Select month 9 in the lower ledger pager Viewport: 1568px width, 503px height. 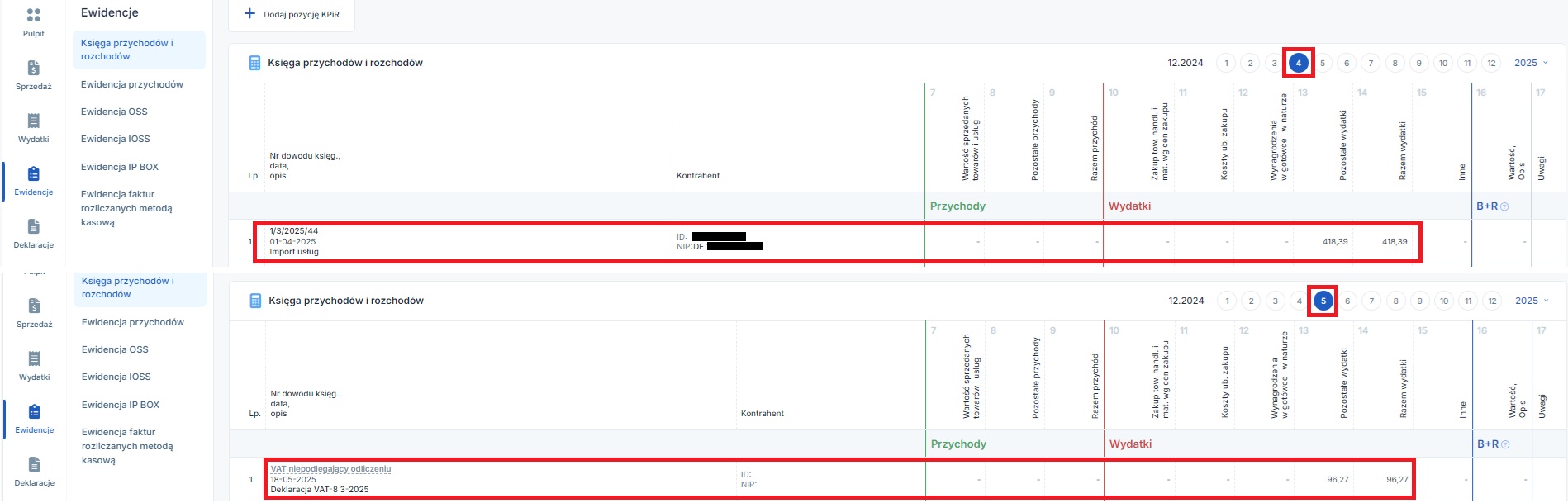point(1420,301)
